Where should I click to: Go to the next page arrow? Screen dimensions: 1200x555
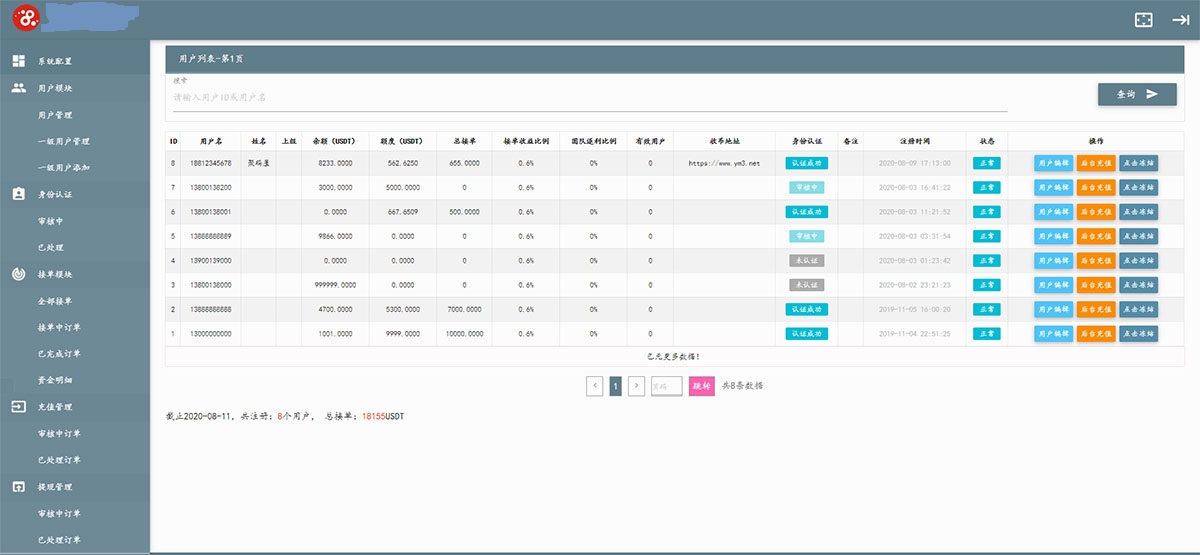[636, 385]
